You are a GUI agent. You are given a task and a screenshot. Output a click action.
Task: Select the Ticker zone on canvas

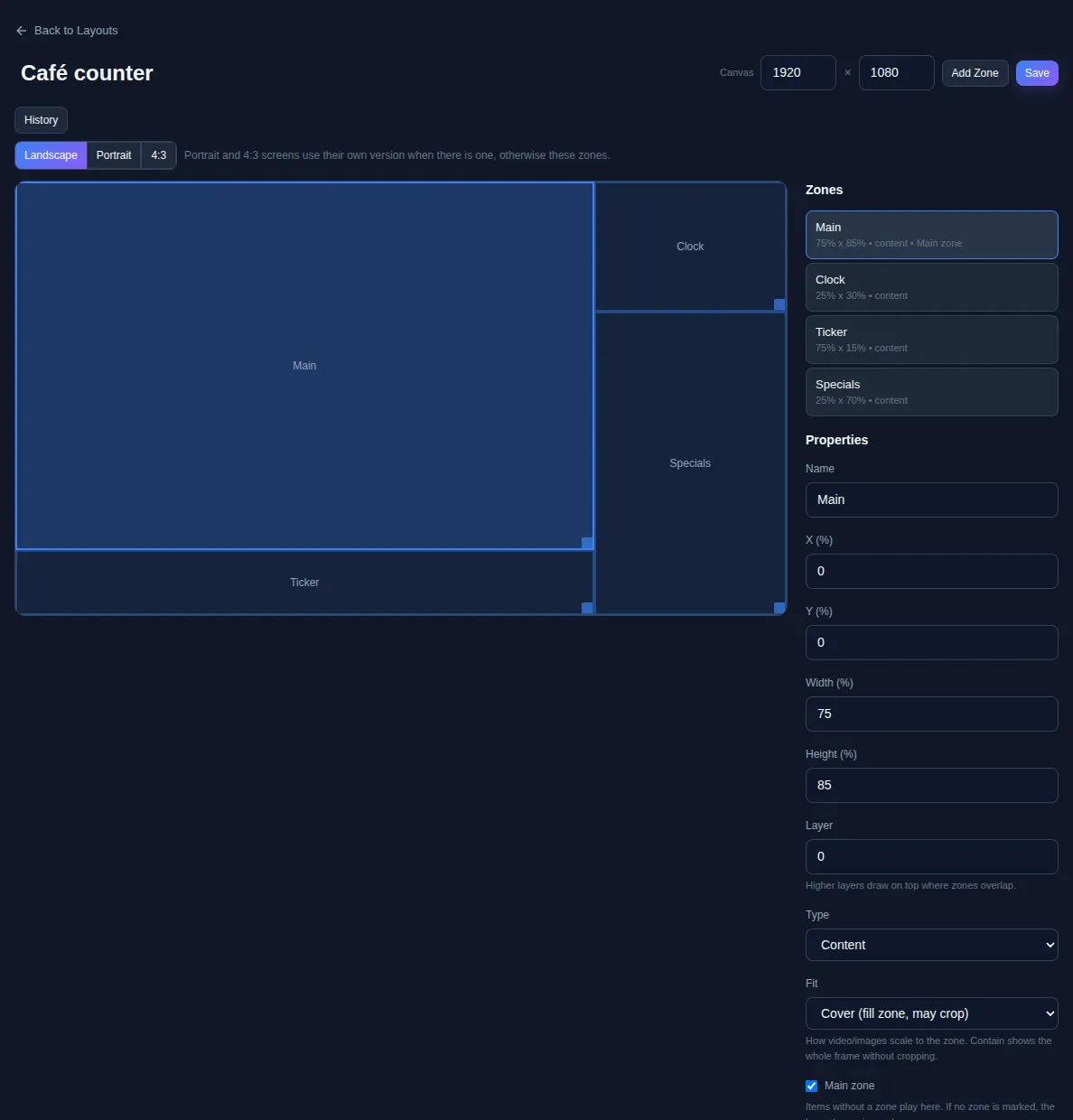click(304, 583)
